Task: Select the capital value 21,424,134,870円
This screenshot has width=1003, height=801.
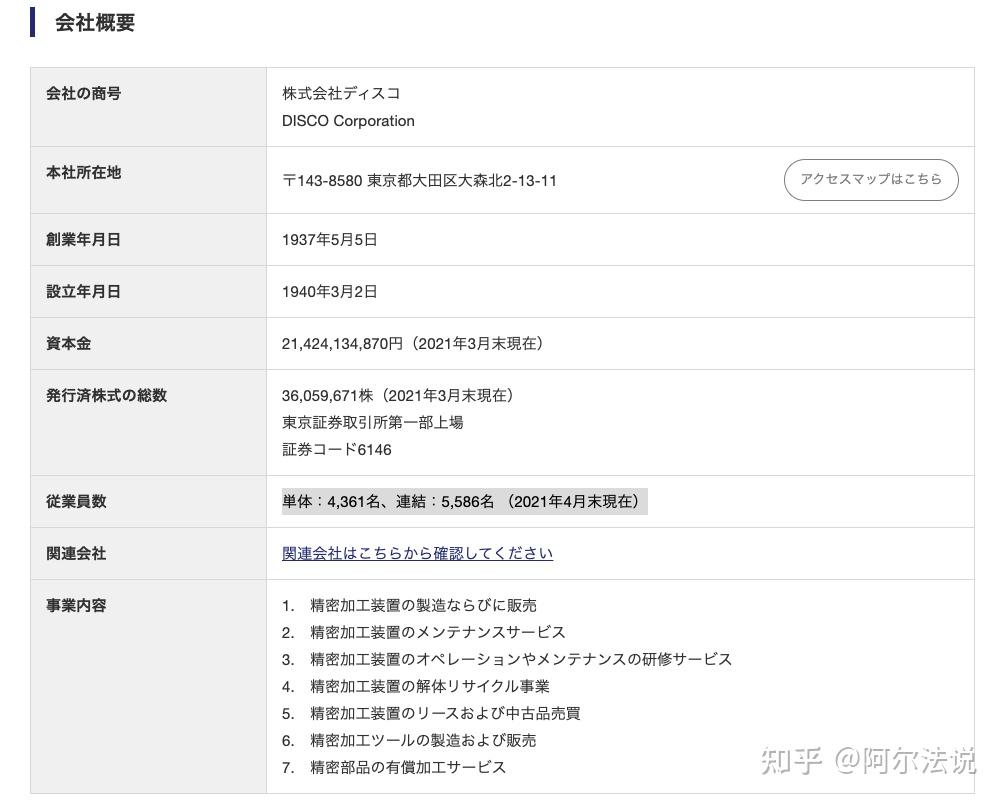Action: tap(343, 344)
